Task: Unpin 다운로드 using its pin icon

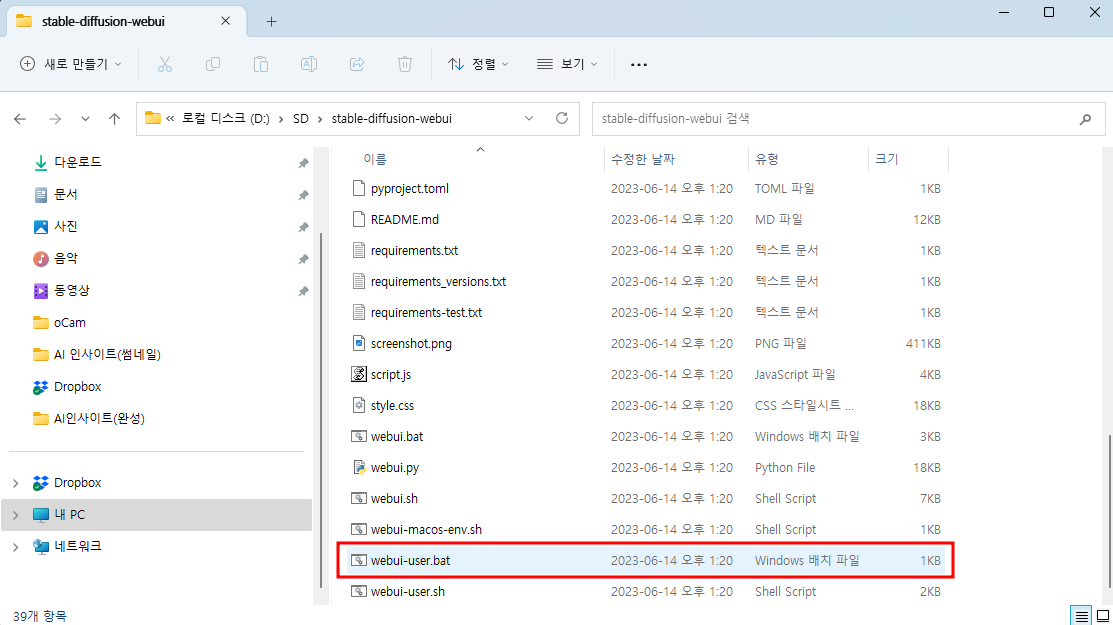Action: point(303,163)
